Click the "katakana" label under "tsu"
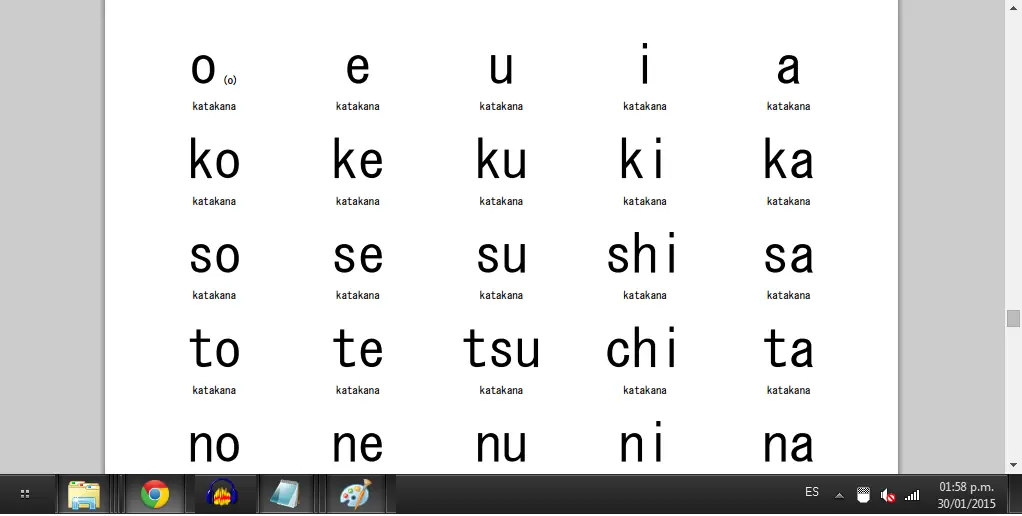1022x516 pixels. 501,390
